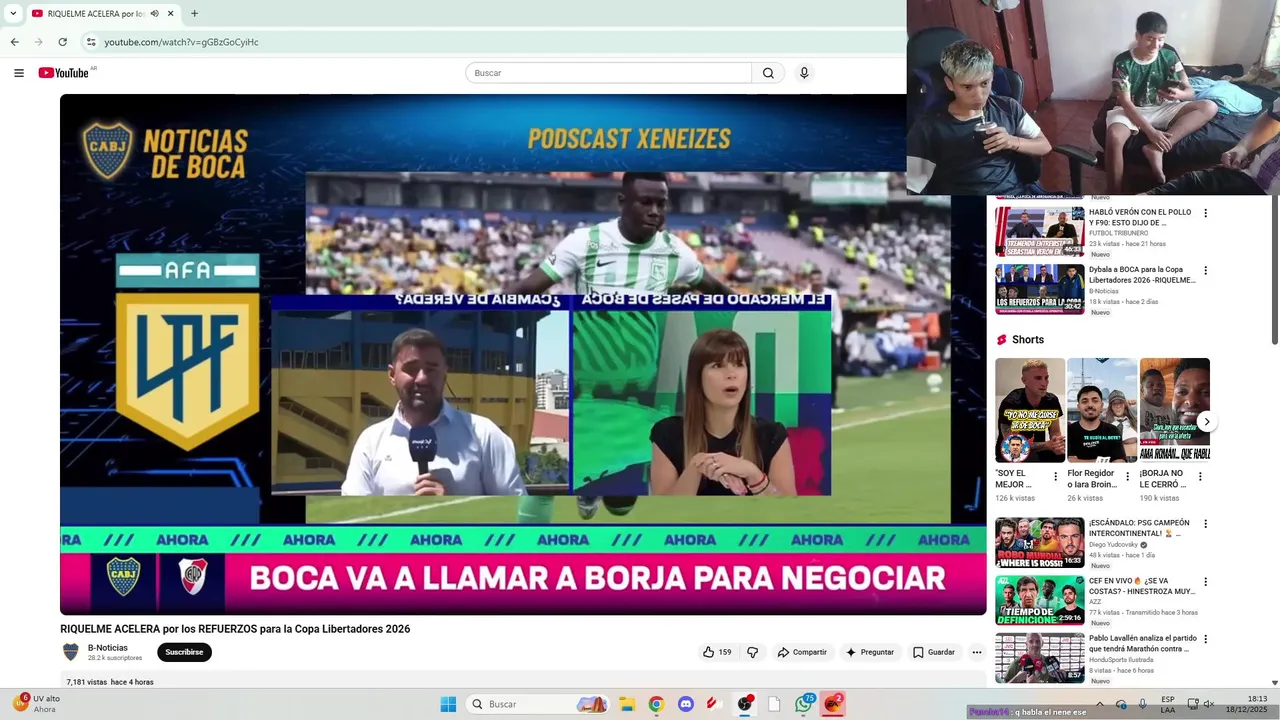1280x720 pixels.
Task: Click the Preguntar ask button
Action: (870, 652)
